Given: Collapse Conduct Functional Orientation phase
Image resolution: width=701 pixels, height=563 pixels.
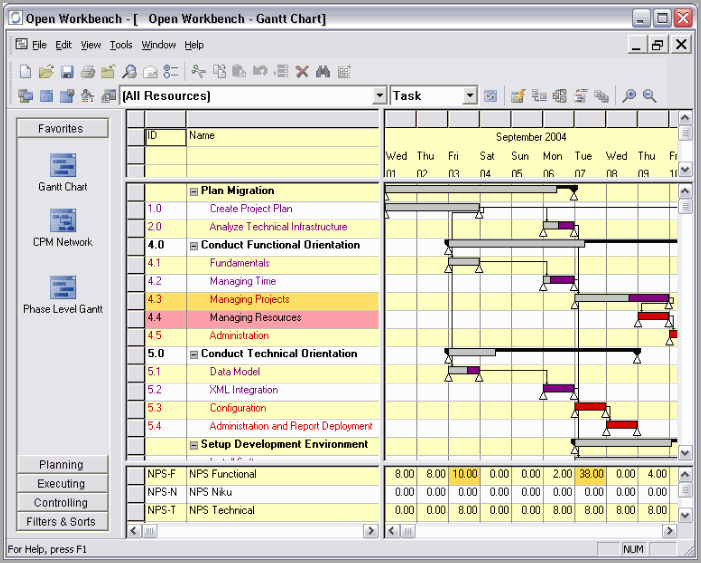Looking at the screenshot, I should tap(194, 246).
